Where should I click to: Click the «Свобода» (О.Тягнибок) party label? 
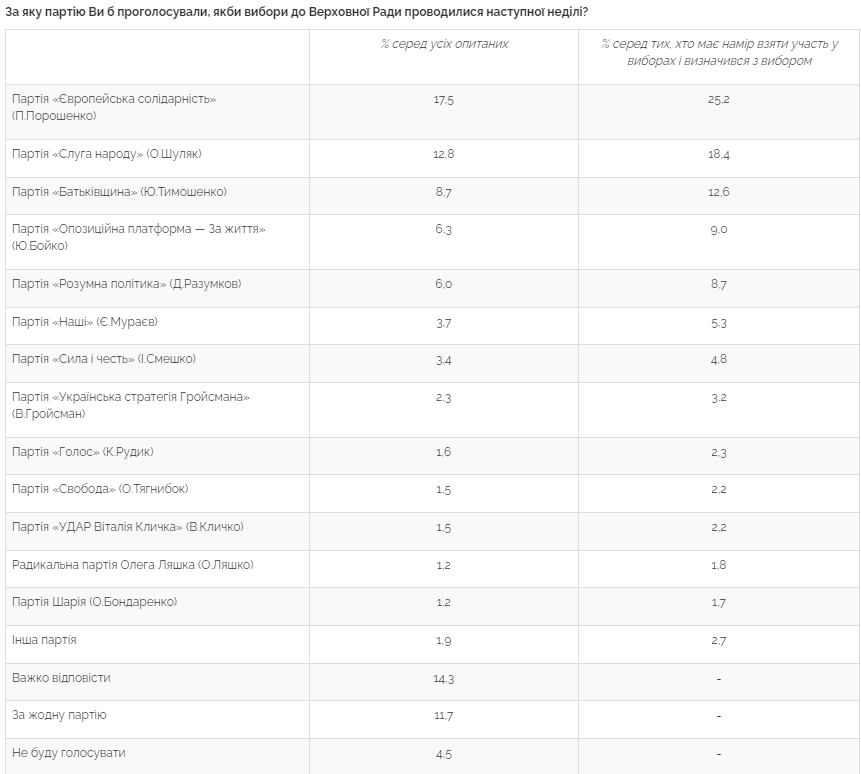click(x=100, y=489)
